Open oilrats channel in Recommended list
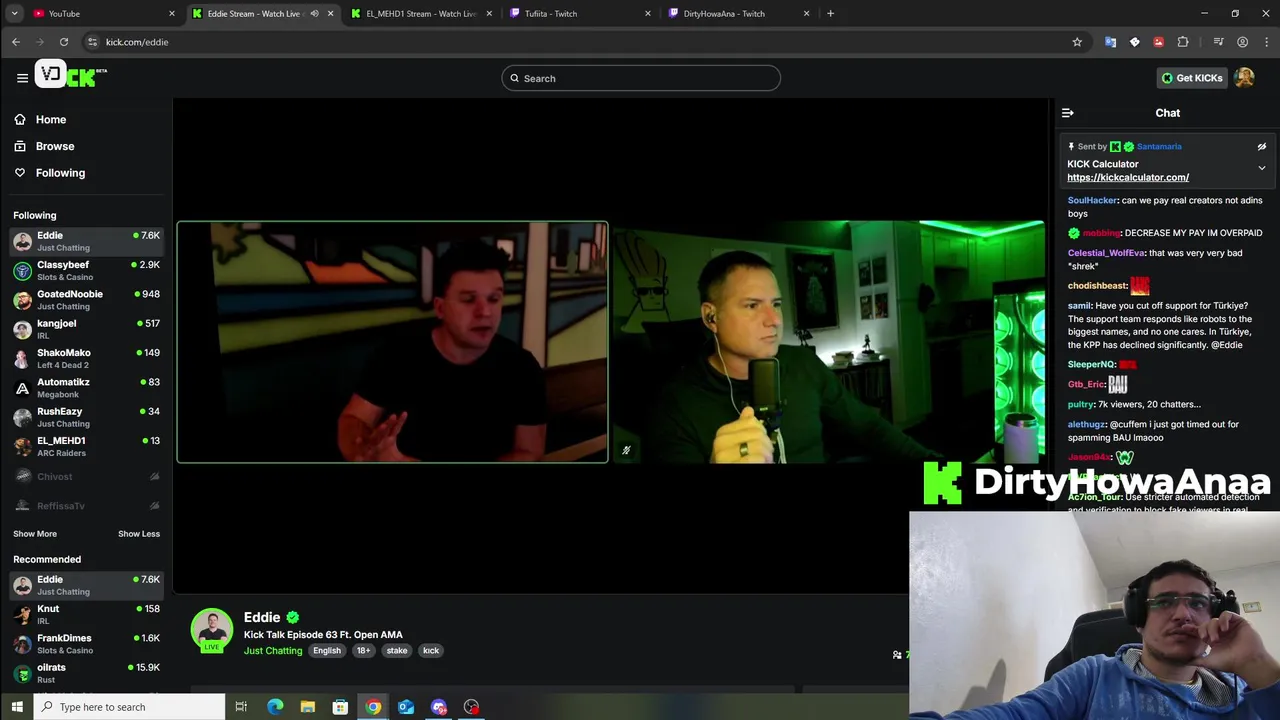The image size is (1280, 720). (x=86, y=673)
